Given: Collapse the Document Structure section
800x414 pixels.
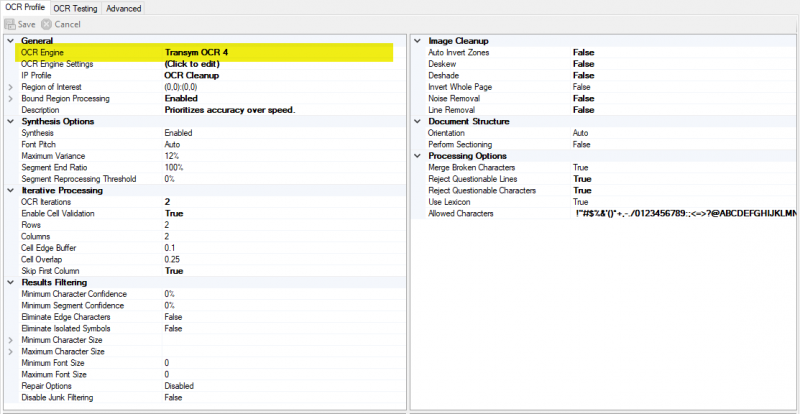Looking at the screenshot, I should tap(418, 121).
